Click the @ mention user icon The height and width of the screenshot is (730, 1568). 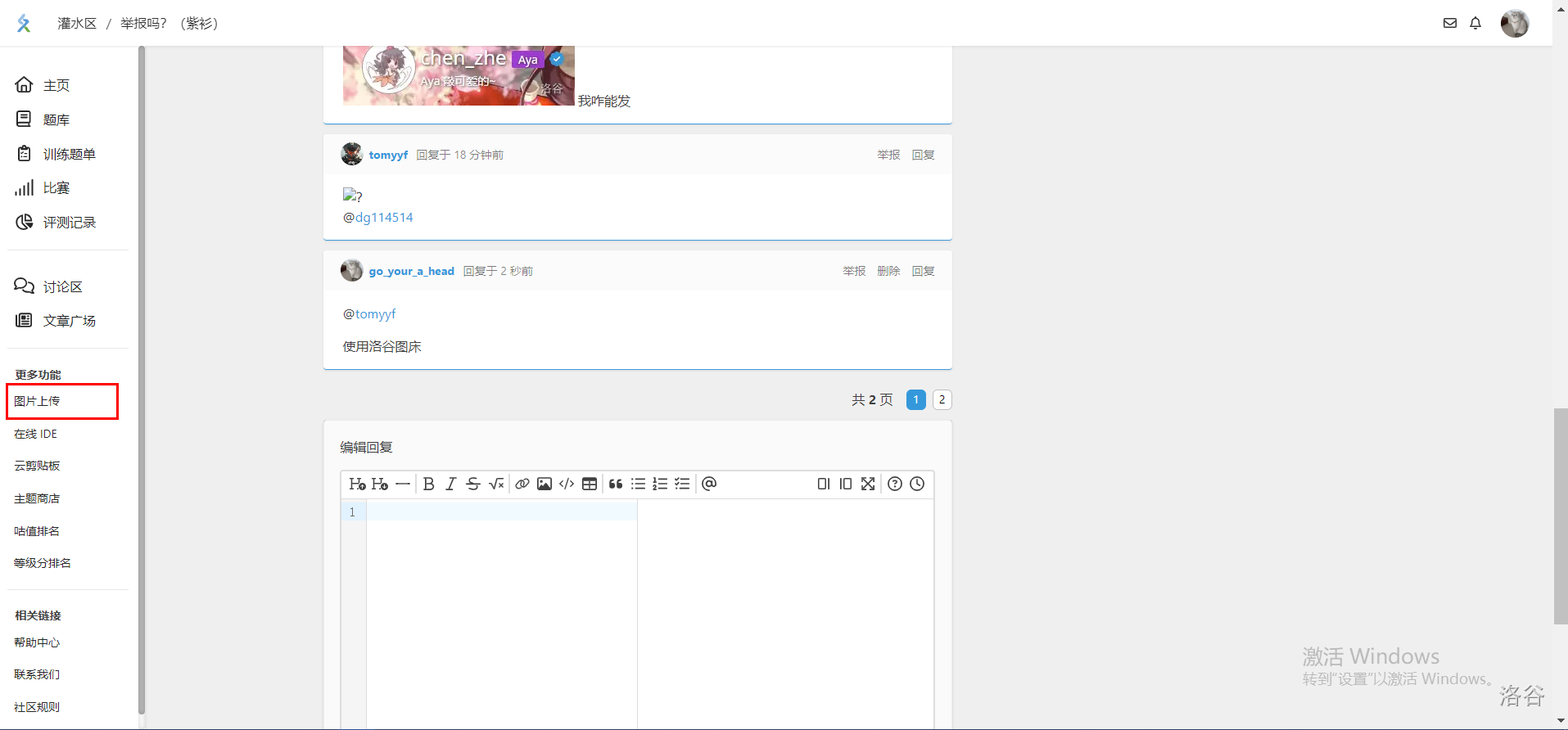click(x=709, y=484)
